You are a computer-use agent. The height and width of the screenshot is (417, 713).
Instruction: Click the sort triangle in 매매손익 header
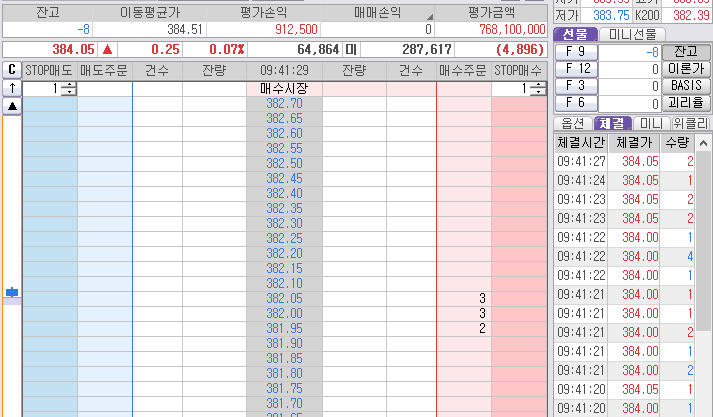pos(429,17)
